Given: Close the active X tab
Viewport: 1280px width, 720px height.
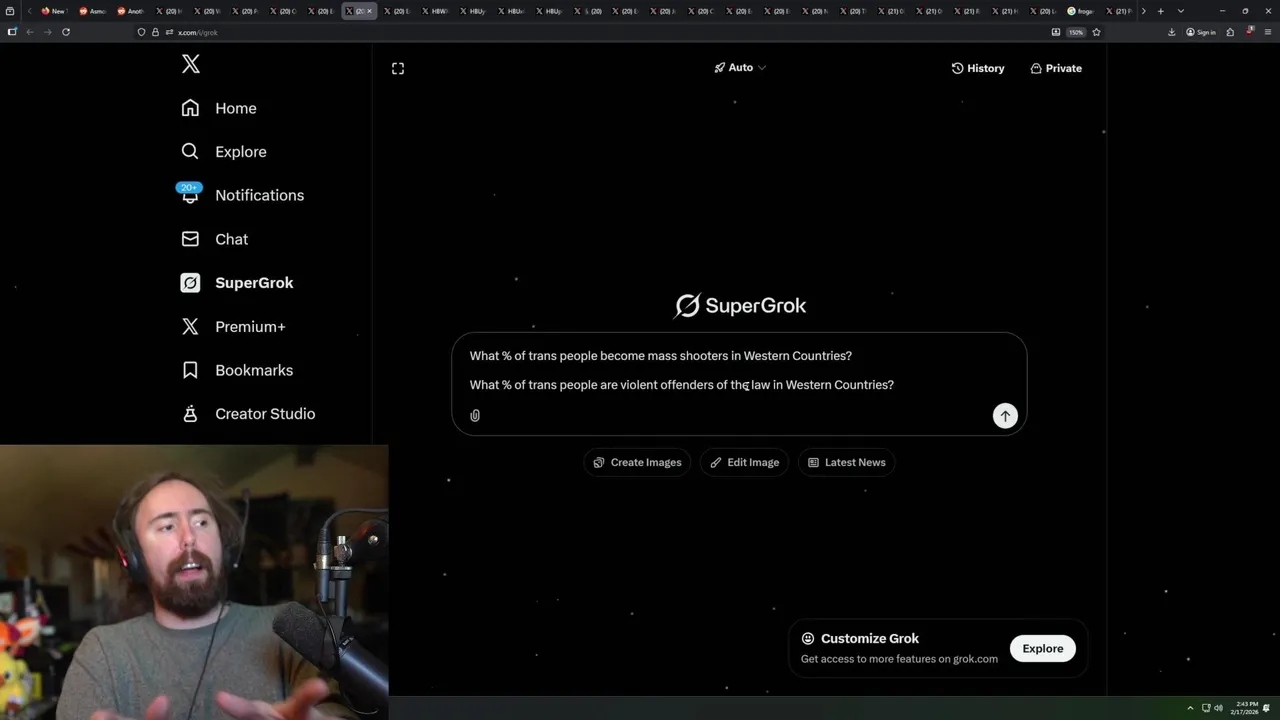Looking at the screenshot, I should point(369,11).
